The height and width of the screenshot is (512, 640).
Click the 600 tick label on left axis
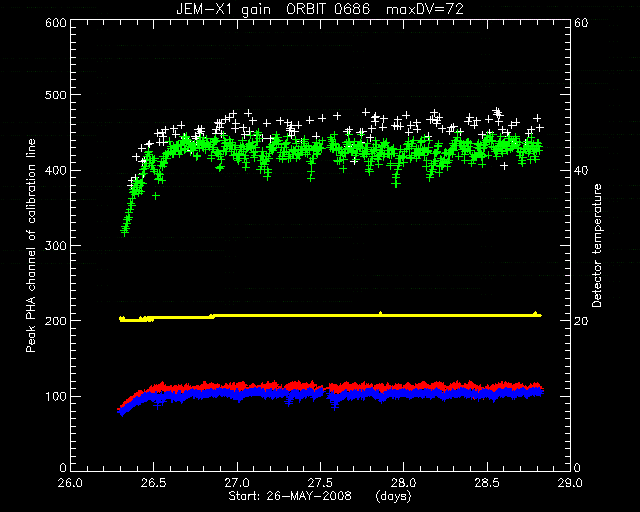click(x=56, y=23)
